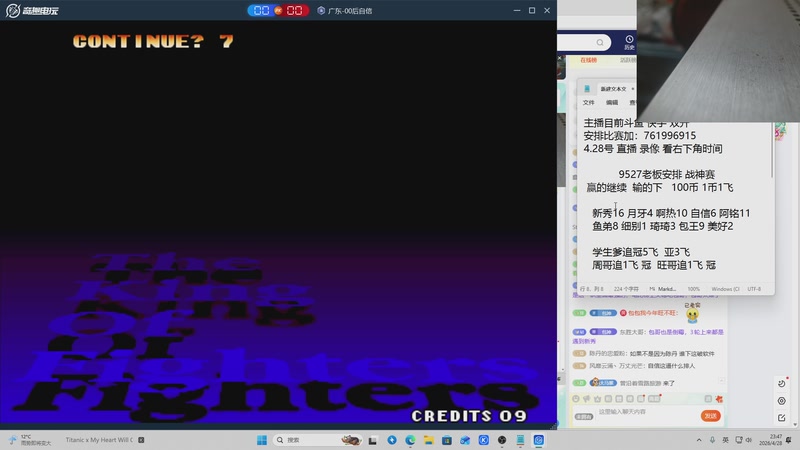The image size is (800, 450).
Task: Click the megaphone icon in chat toolbar
Action: point(586,399)
